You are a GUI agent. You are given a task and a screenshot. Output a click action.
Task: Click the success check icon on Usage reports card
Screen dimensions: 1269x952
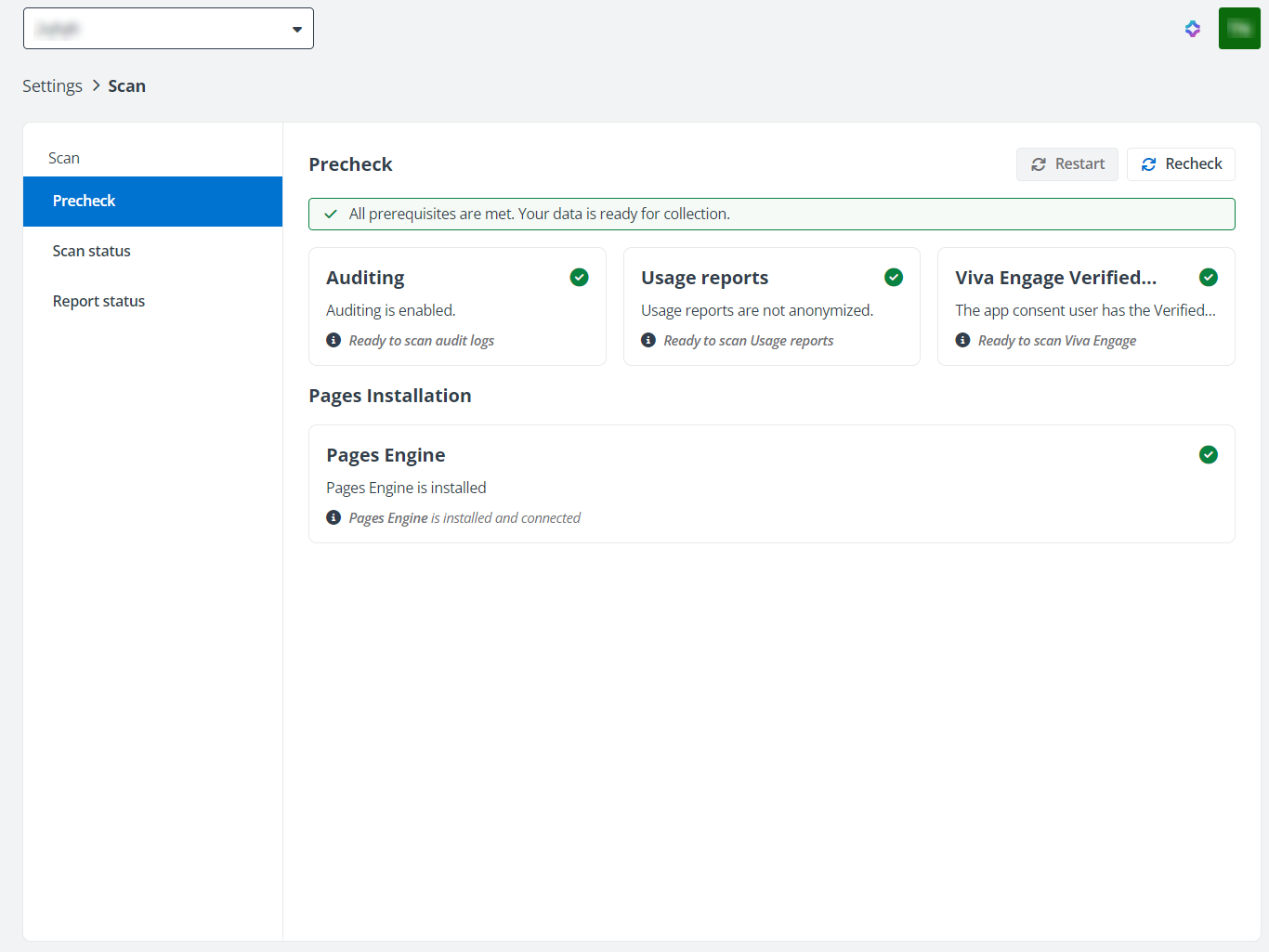[893, 277]
